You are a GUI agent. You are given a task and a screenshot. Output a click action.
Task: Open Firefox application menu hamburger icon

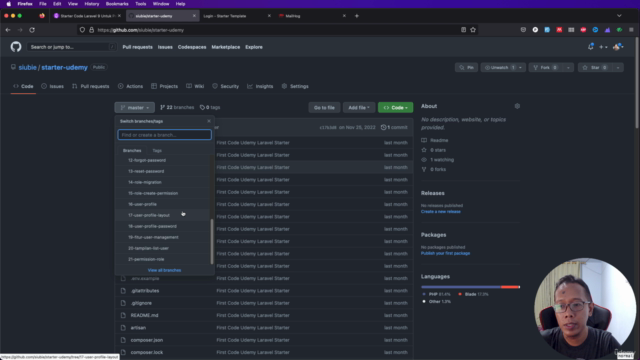[631, 30]
